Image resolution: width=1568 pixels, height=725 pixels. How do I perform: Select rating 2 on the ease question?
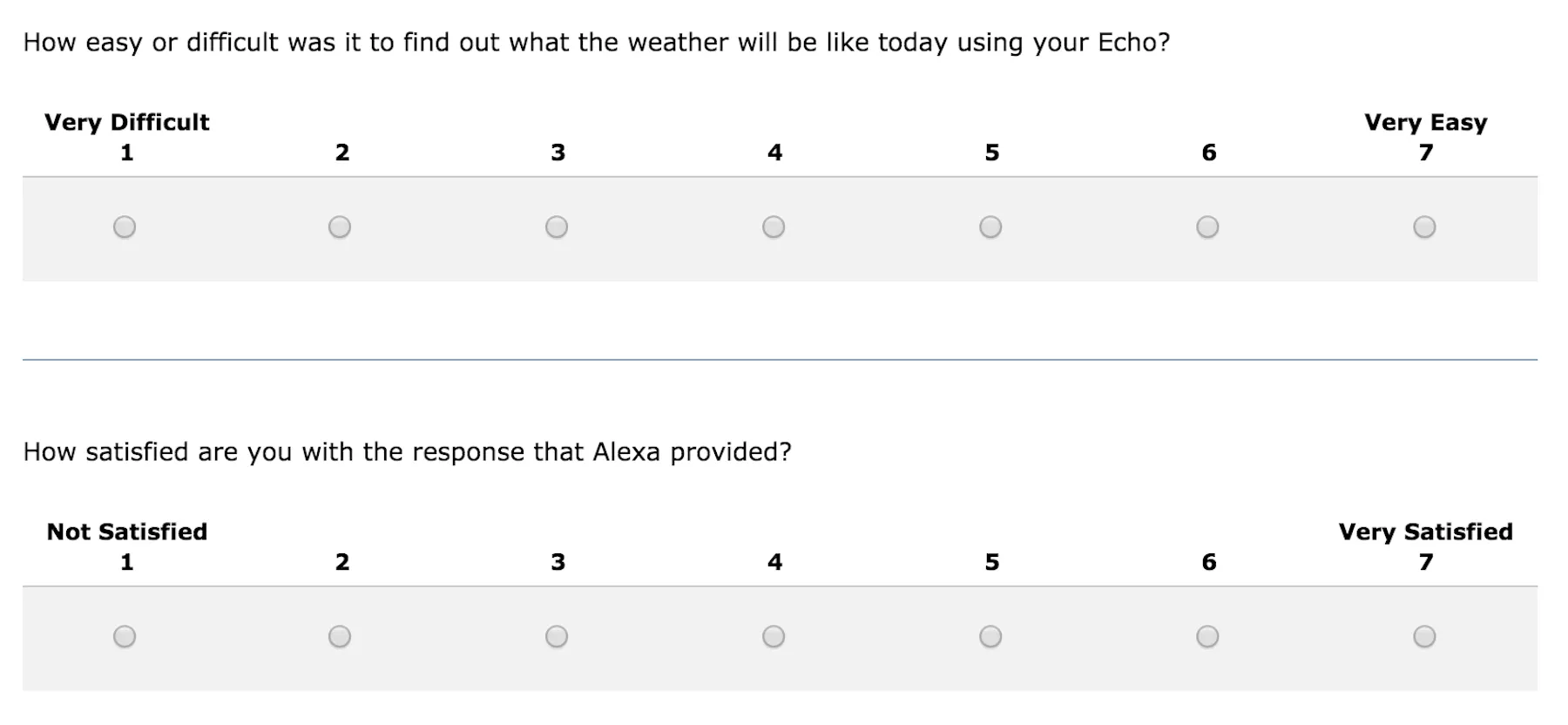click(341, 227)
